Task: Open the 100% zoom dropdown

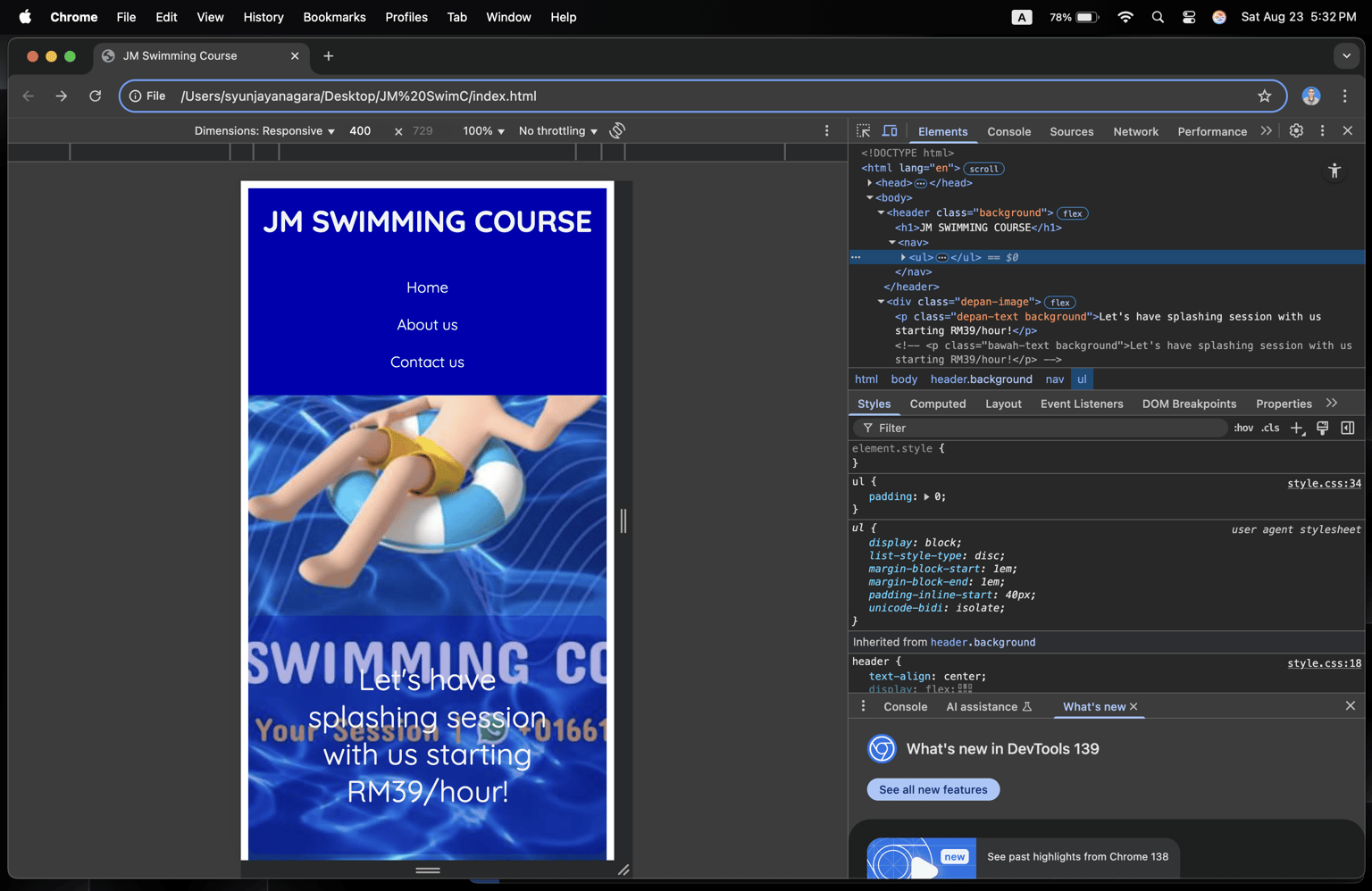Action: pyautogui.click(x=483, y=130)
